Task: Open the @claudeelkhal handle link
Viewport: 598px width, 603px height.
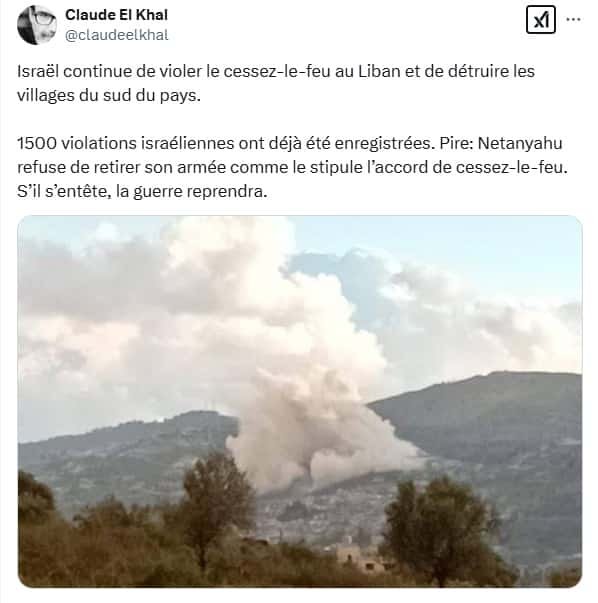Action: (117, 35)
